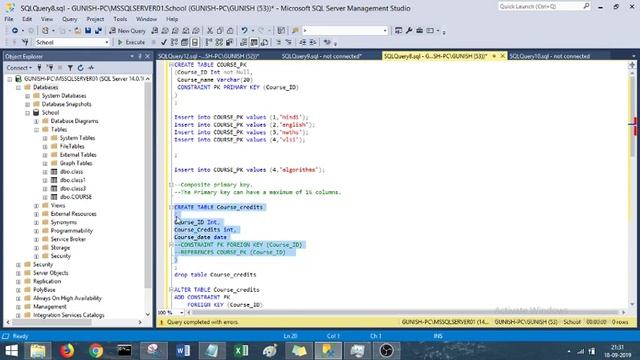Click the Display Estimated Execution Plan icon
Image resolution: width=640 pixels, height=360 pixels.
pyautogui.click(x=175, y=42)
